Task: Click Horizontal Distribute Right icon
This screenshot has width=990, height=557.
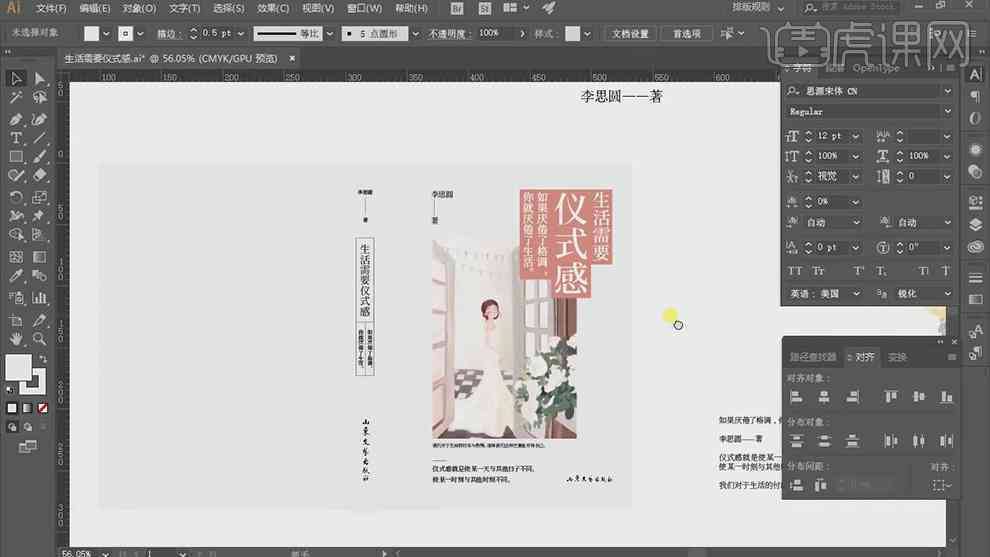Action: click(x=946, y=441)
